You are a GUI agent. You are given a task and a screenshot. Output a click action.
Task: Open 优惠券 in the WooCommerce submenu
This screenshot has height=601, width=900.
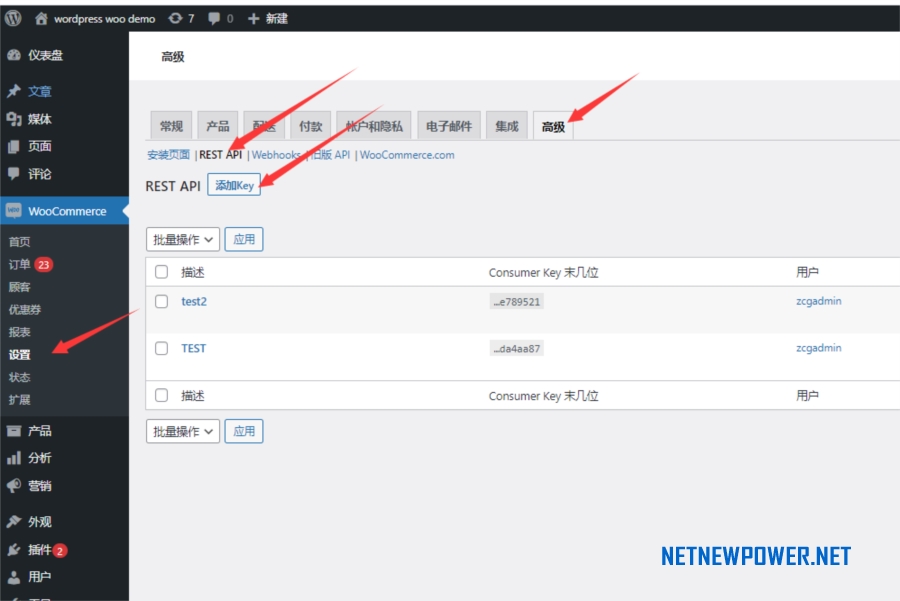25,309
